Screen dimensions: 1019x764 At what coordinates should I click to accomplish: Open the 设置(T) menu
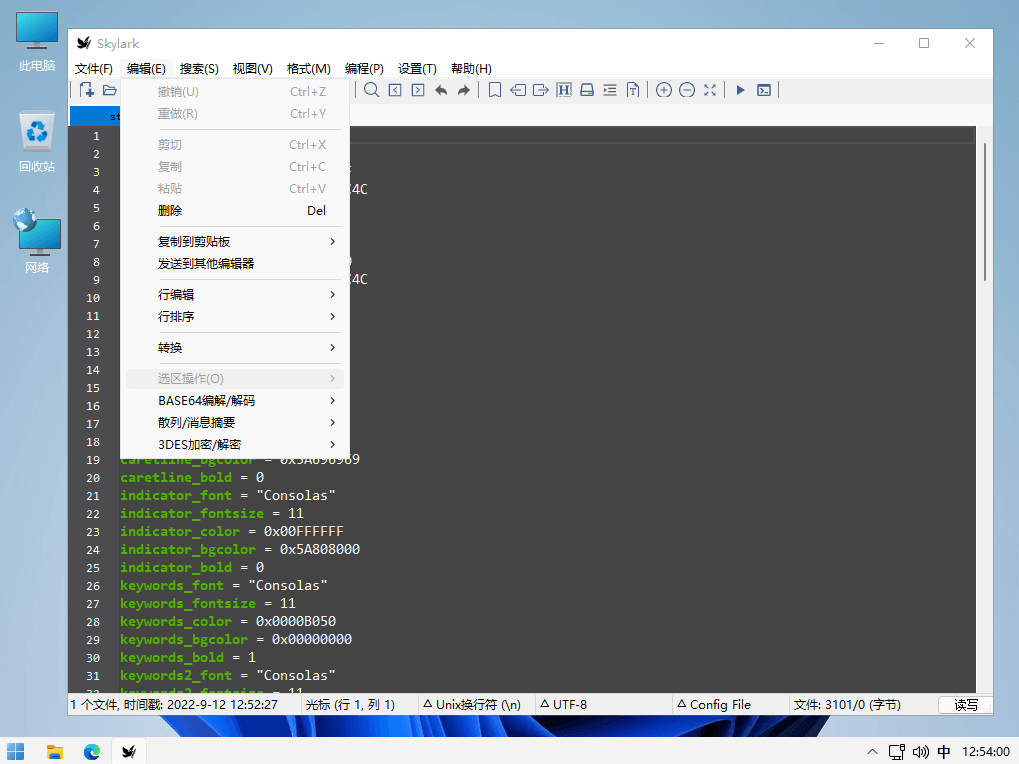[417, 68]
